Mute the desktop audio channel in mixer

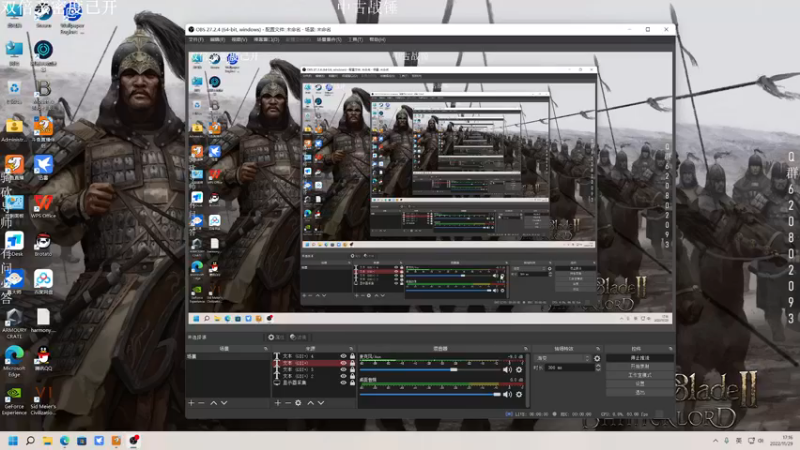(507, 394)
